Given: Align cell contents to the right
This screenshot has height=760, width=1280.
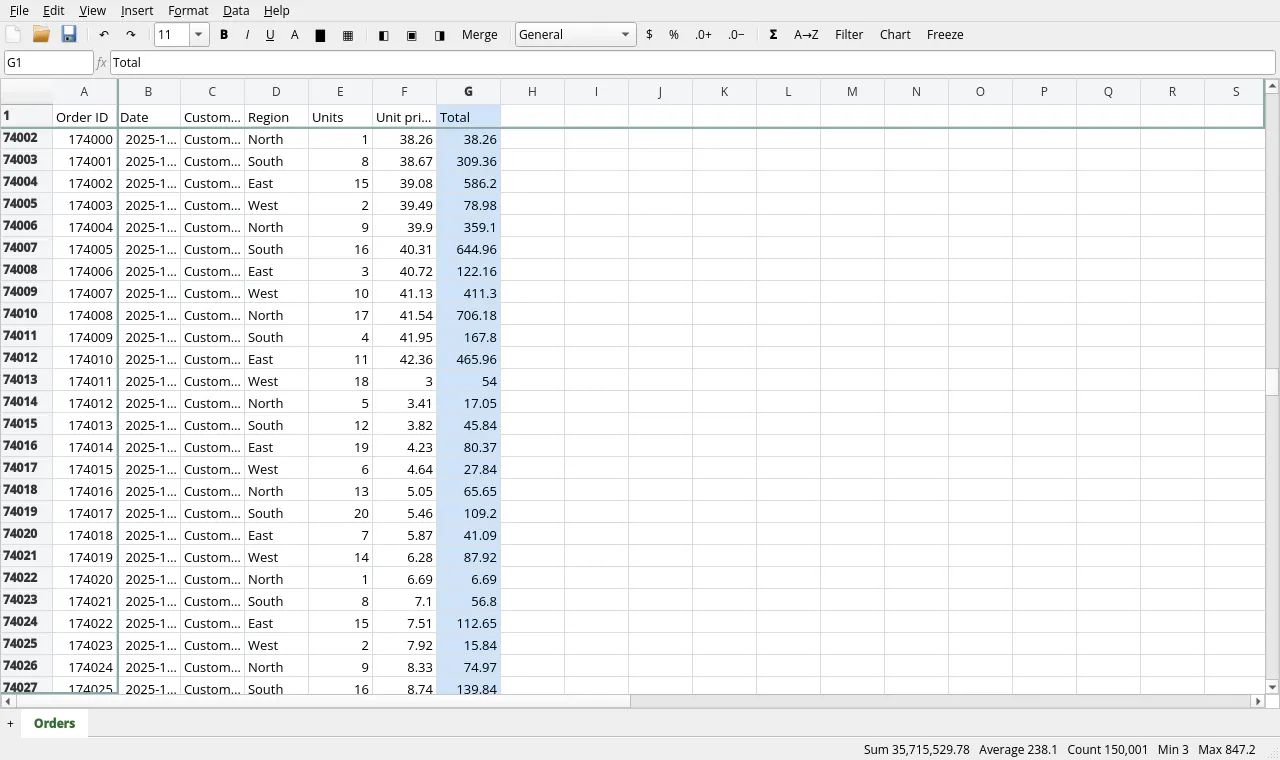Looking at the screenshot, I should coord(439,35).
